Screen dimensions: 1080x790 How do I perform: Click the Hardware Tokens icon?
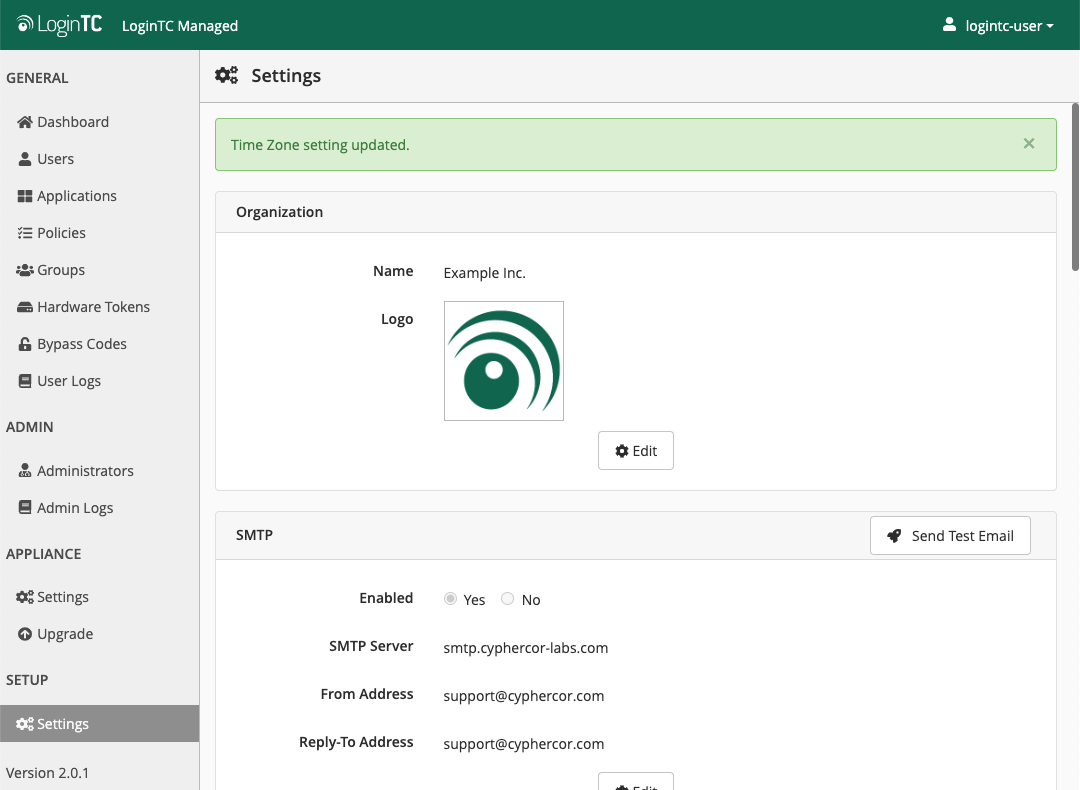click(x=26, y=307)
